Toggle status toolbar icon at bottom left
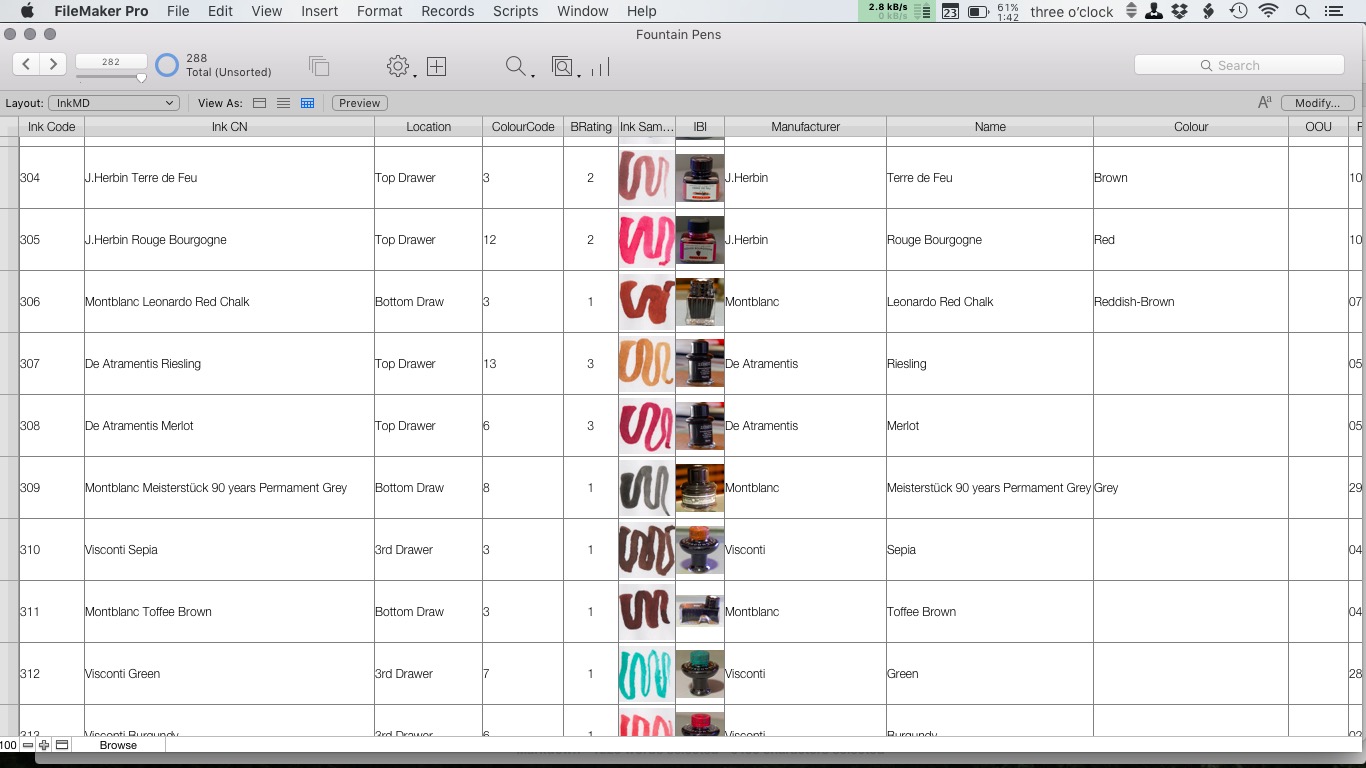The image size is (1366, 768). click(x=61, y=745)
